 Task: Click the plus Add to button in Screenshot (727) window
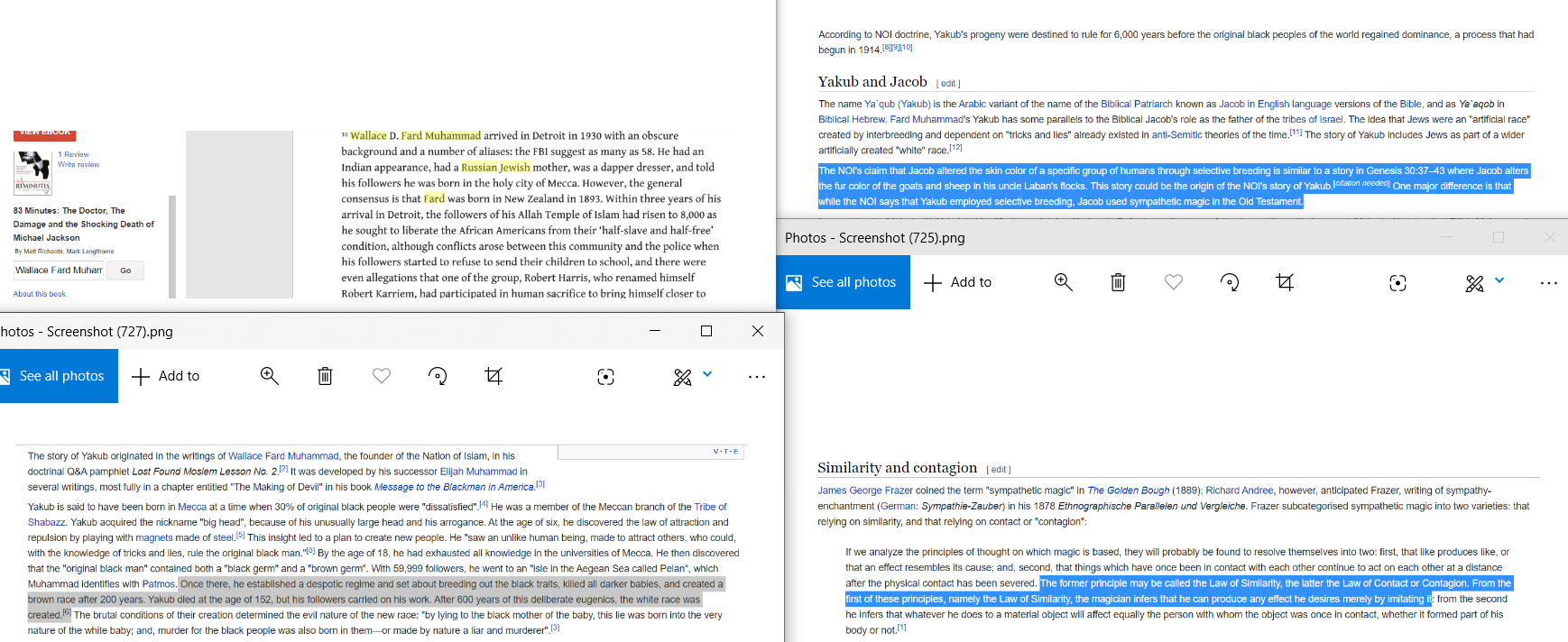click(x=166, y=376)
